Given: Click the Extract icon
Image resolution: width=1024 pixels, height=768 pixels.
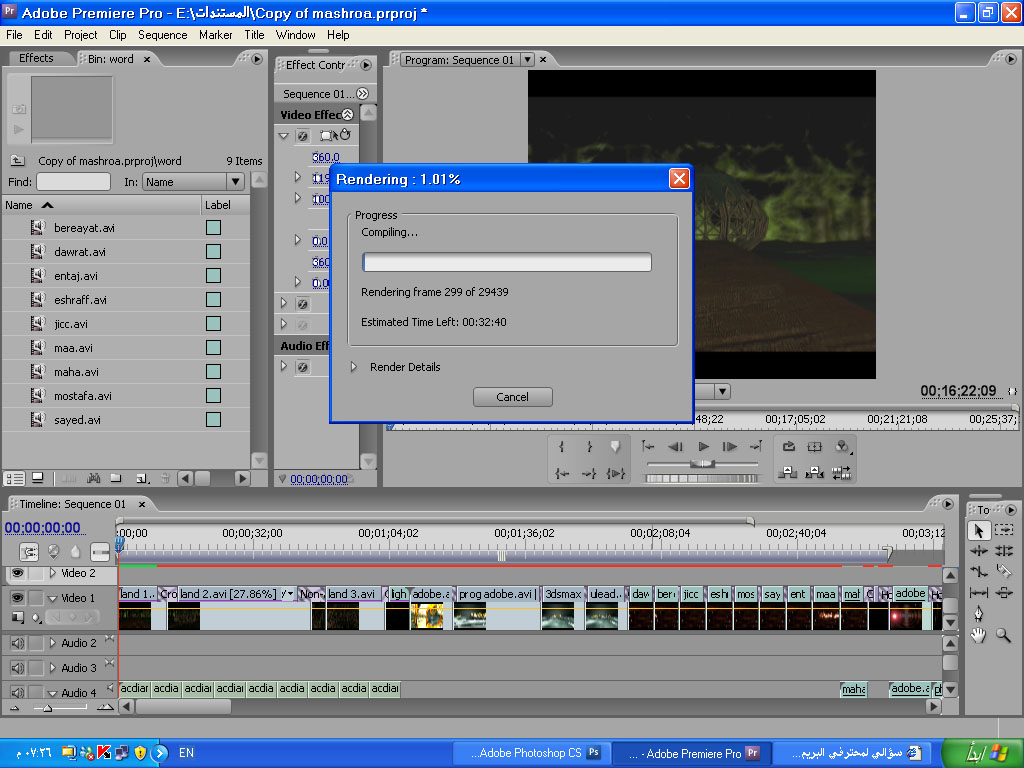Looking at the screenshot, I should tap(814, 473).
